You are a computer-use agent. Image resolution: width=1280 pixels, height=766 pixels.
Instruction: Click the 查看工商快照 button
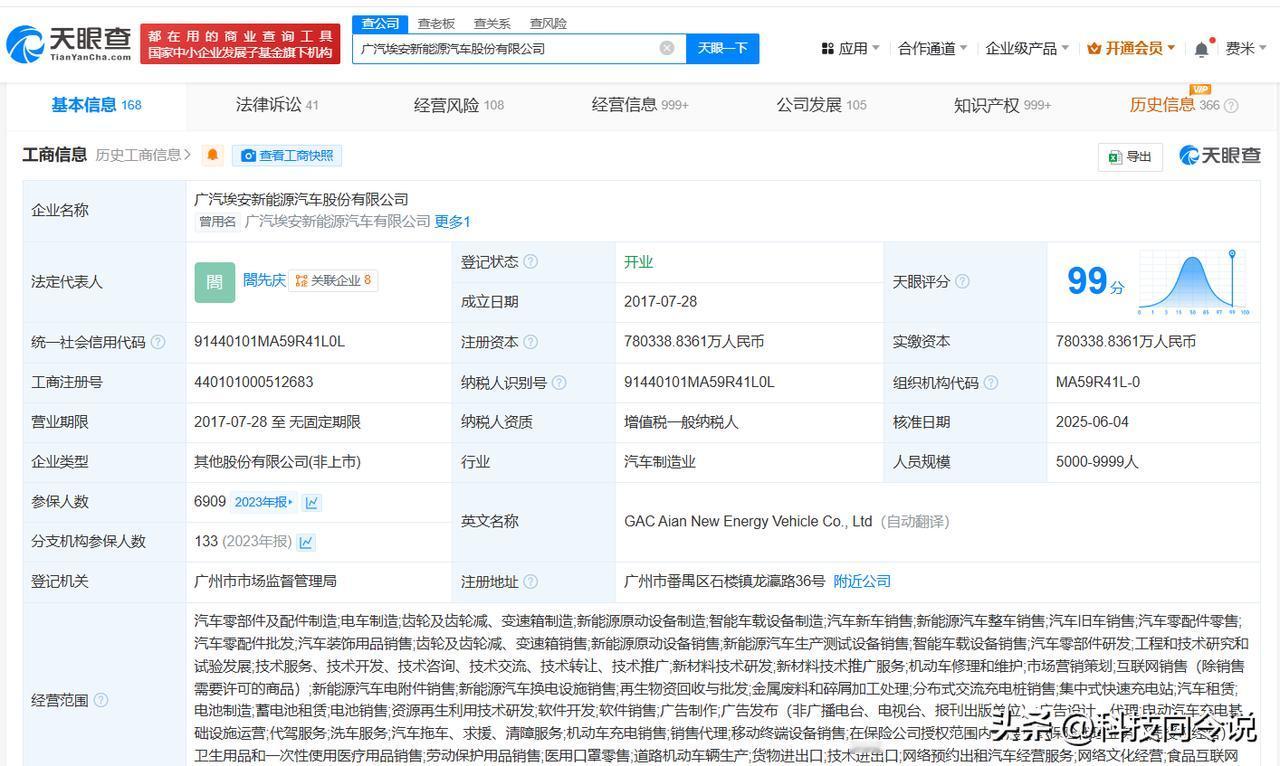click(x=287, y=155)
